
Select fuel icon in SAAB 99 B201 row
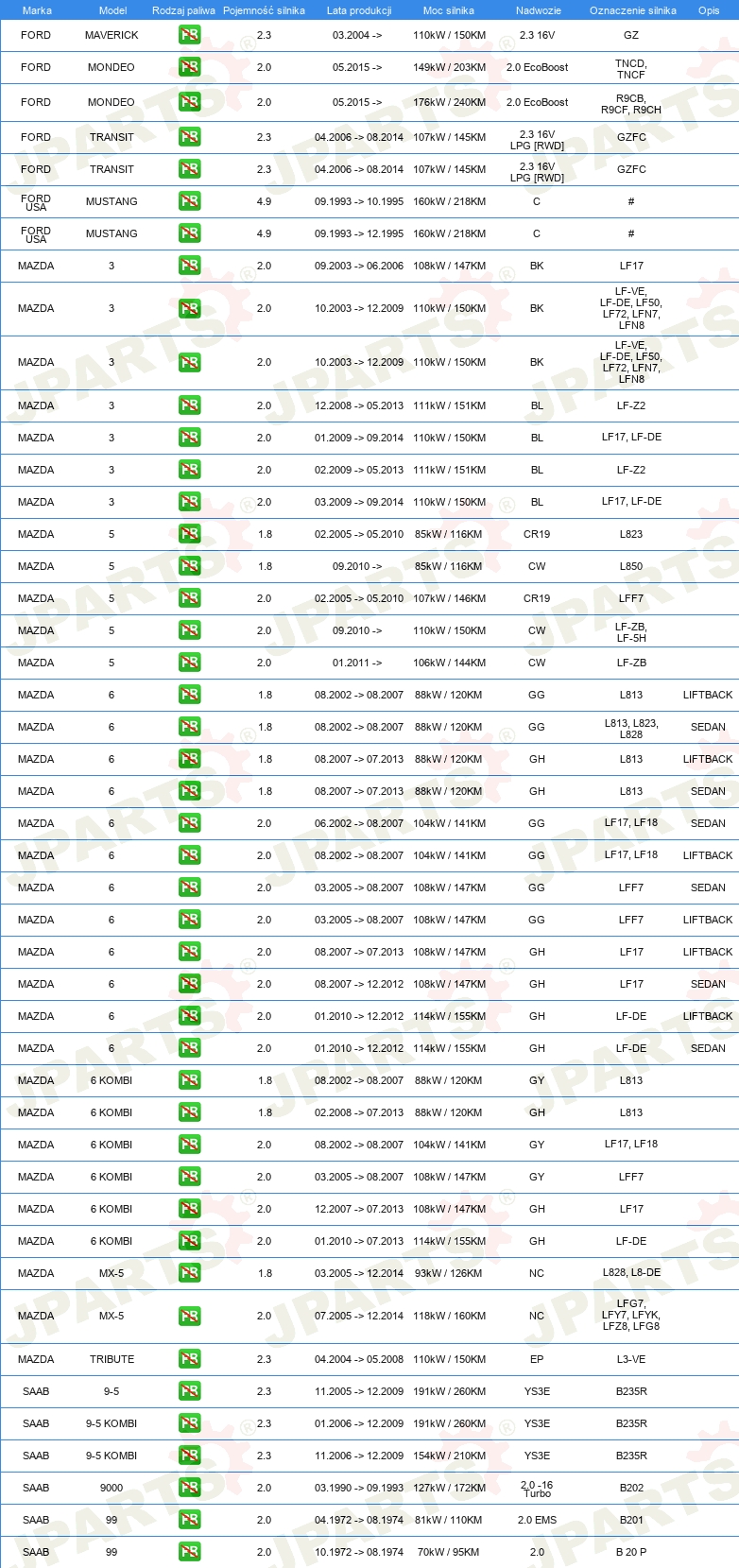pos(189,1520)
